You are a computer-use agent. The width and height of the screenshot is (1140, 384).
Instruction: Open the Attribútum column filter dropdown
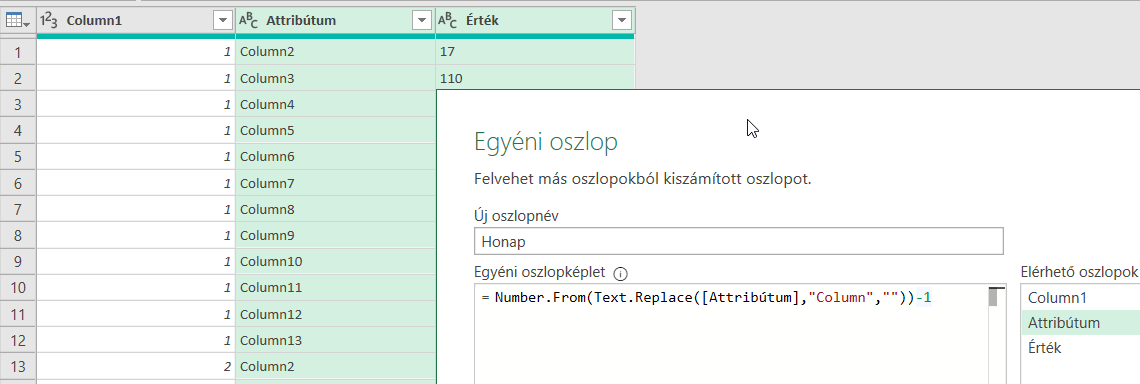tap(422, 21)
